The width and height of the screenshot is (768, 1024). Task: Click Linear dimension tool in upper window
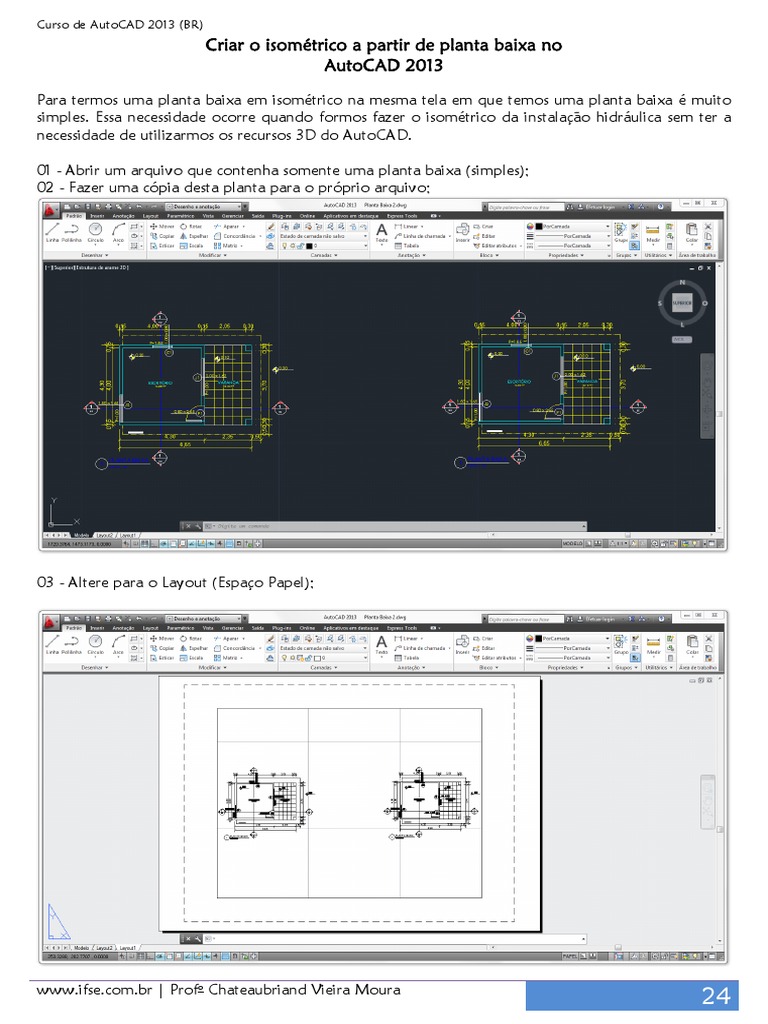coord(409,227)
